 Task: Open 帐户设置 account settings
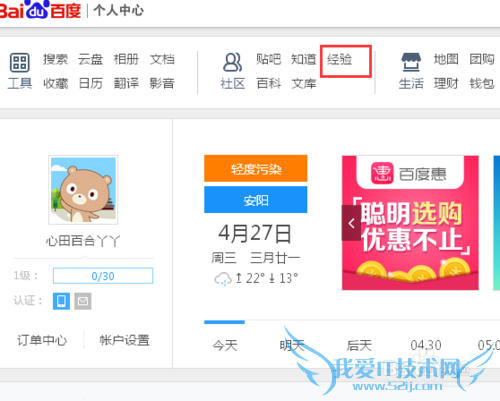click(124, 340)
